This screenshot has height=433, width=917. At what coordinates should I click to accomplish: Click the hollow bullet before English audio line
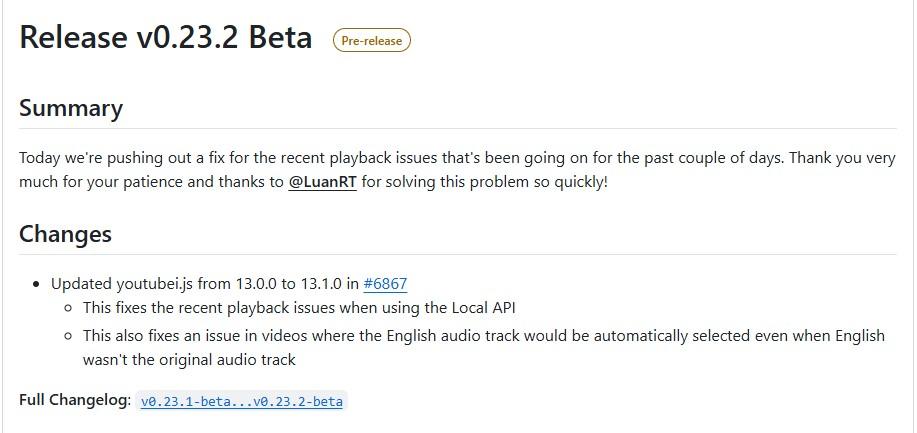tap(69, 336)
